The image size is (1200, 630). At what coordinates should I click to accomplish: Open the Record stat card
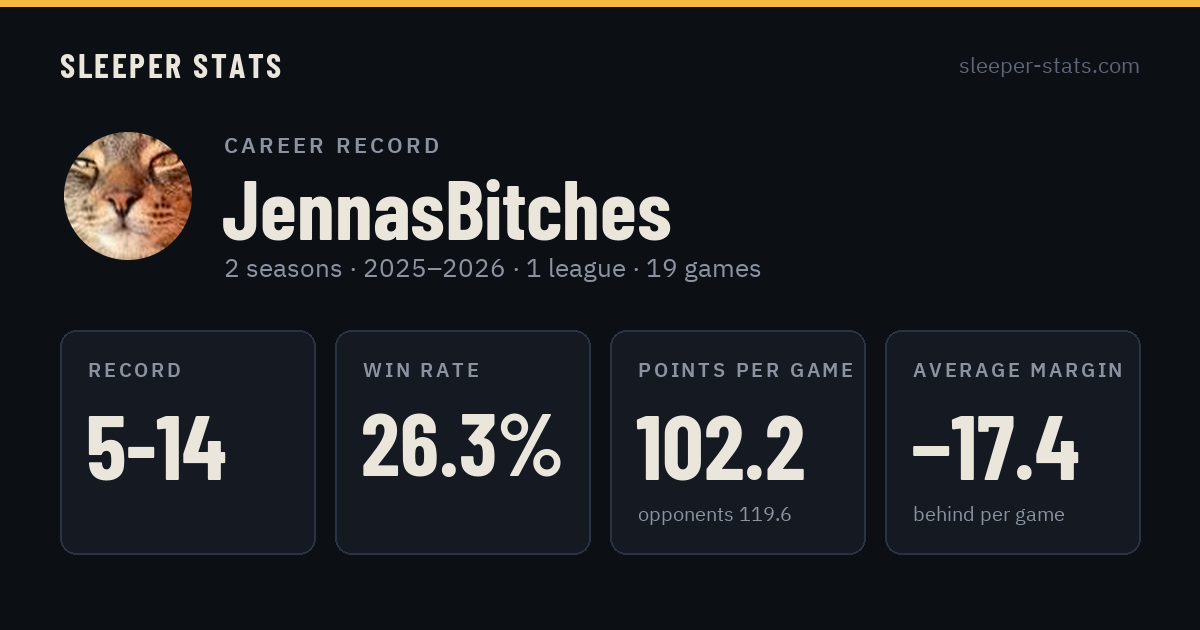click(188, 442)
